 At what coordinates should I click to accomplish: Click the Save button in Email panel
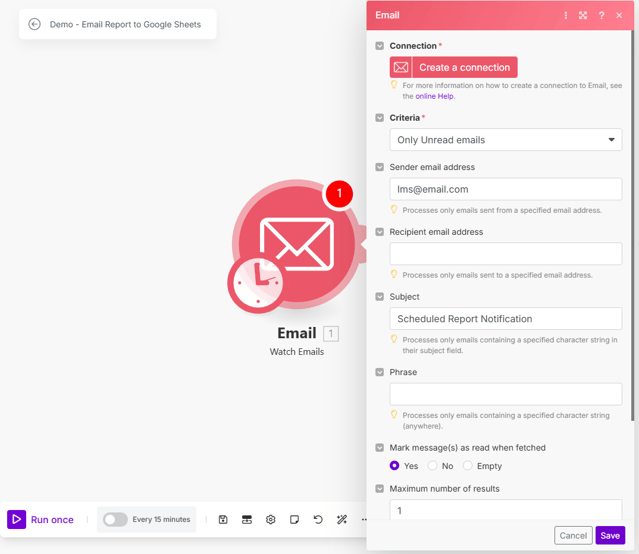[610, 535]
